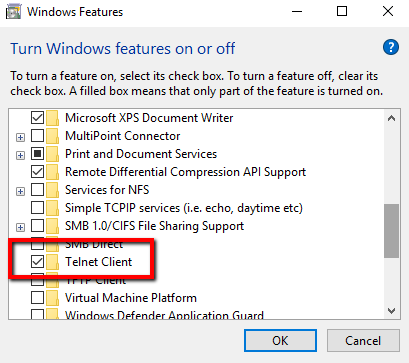Select the Microsoft XPS Document Writer item
This screenshot has height=363, width=409.
(x=149, y=118)
